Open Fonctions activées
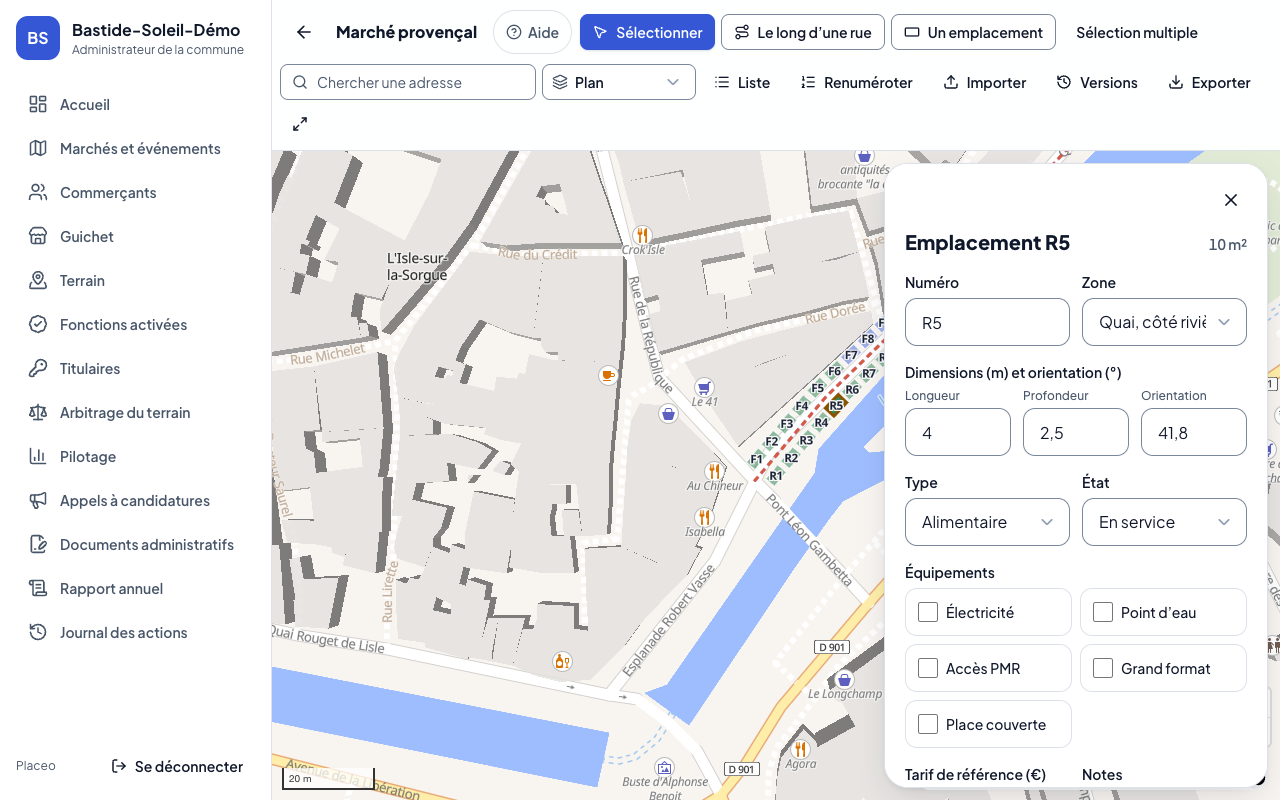 tap(135, 324)
